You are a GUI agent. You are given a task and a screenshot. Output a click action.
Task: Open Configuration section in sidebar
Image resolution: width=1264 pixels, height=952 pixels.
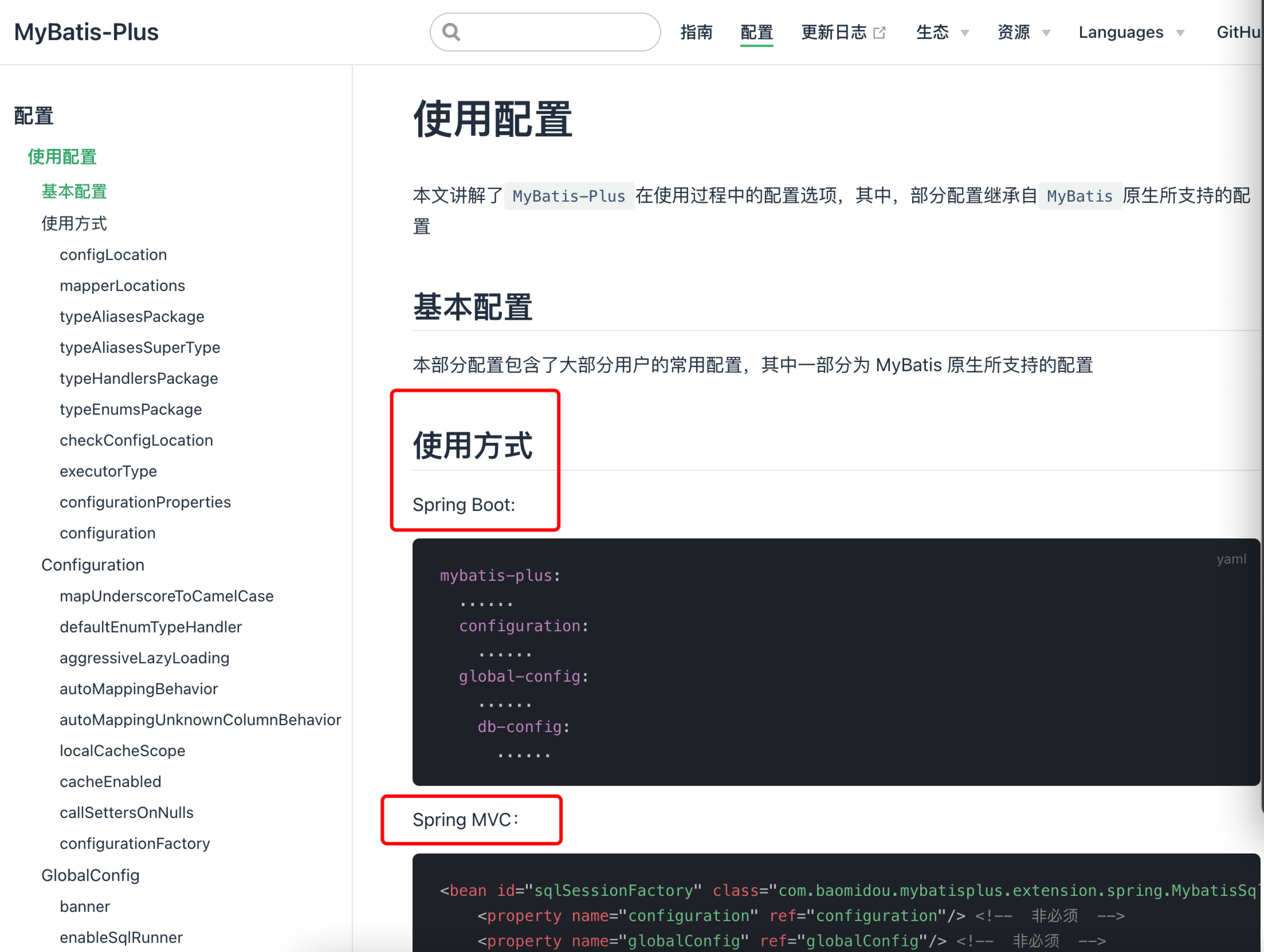pos(93,565)
